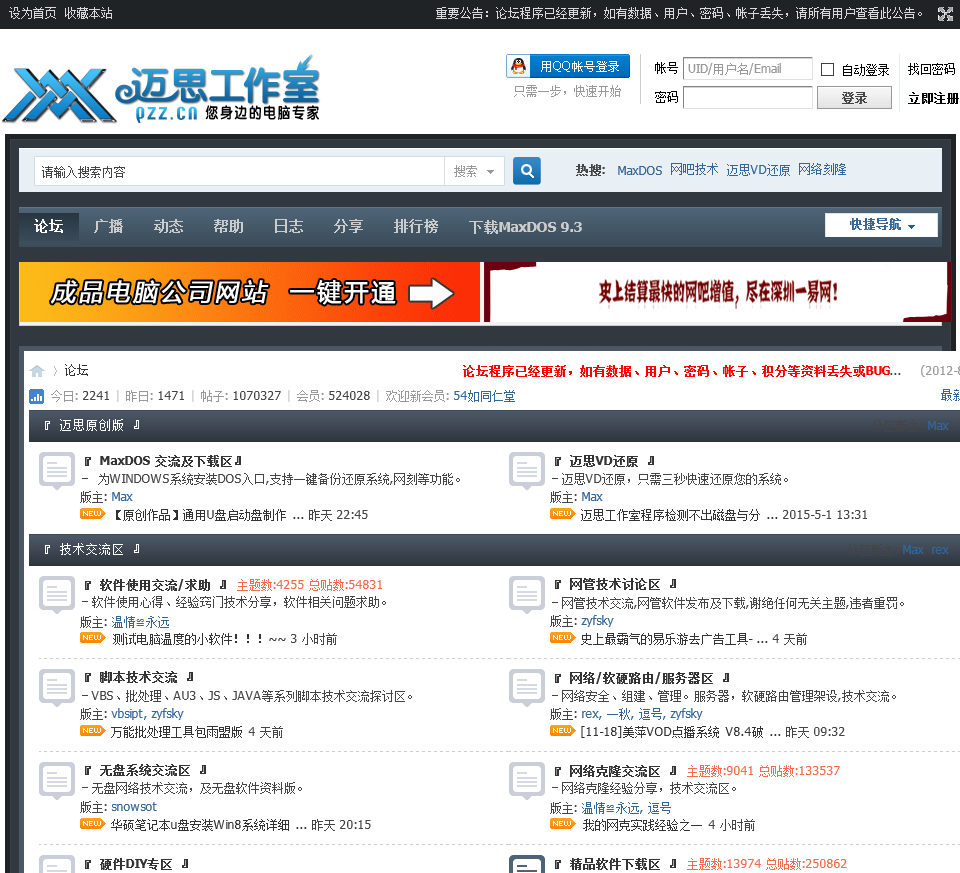960x873 pixels.
Task: Click the 迈思工作室 site logo
Action: click(x=161, y=89)
